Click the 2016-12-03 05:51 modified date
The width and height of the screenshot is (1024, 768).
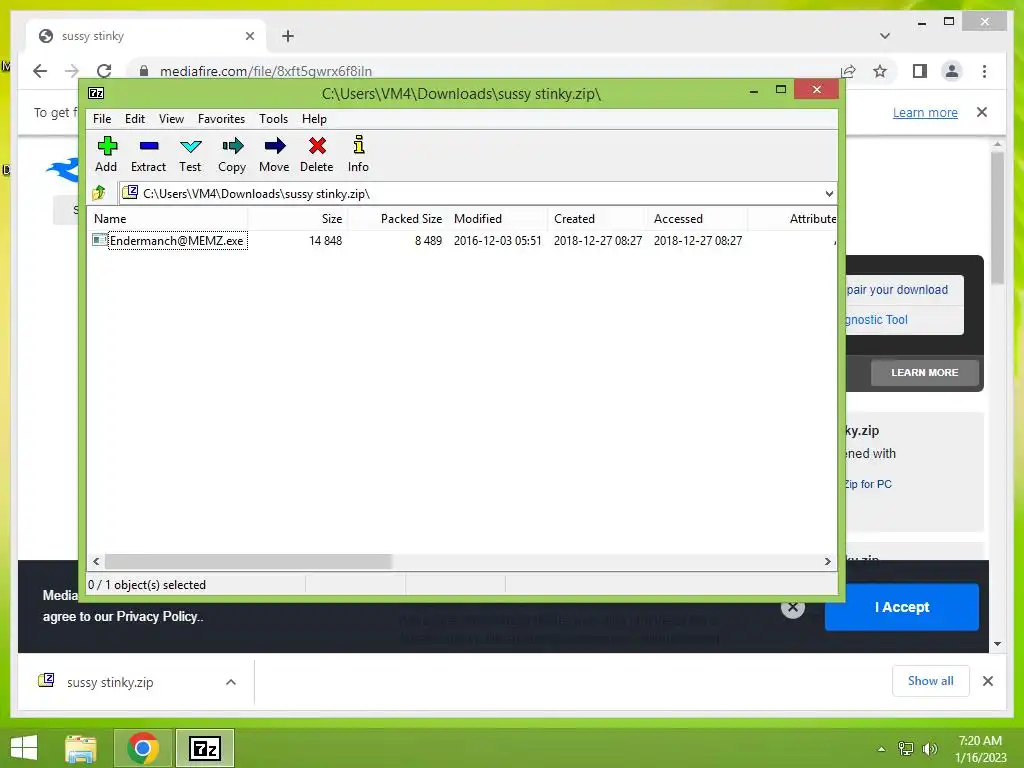pos(498,241)
